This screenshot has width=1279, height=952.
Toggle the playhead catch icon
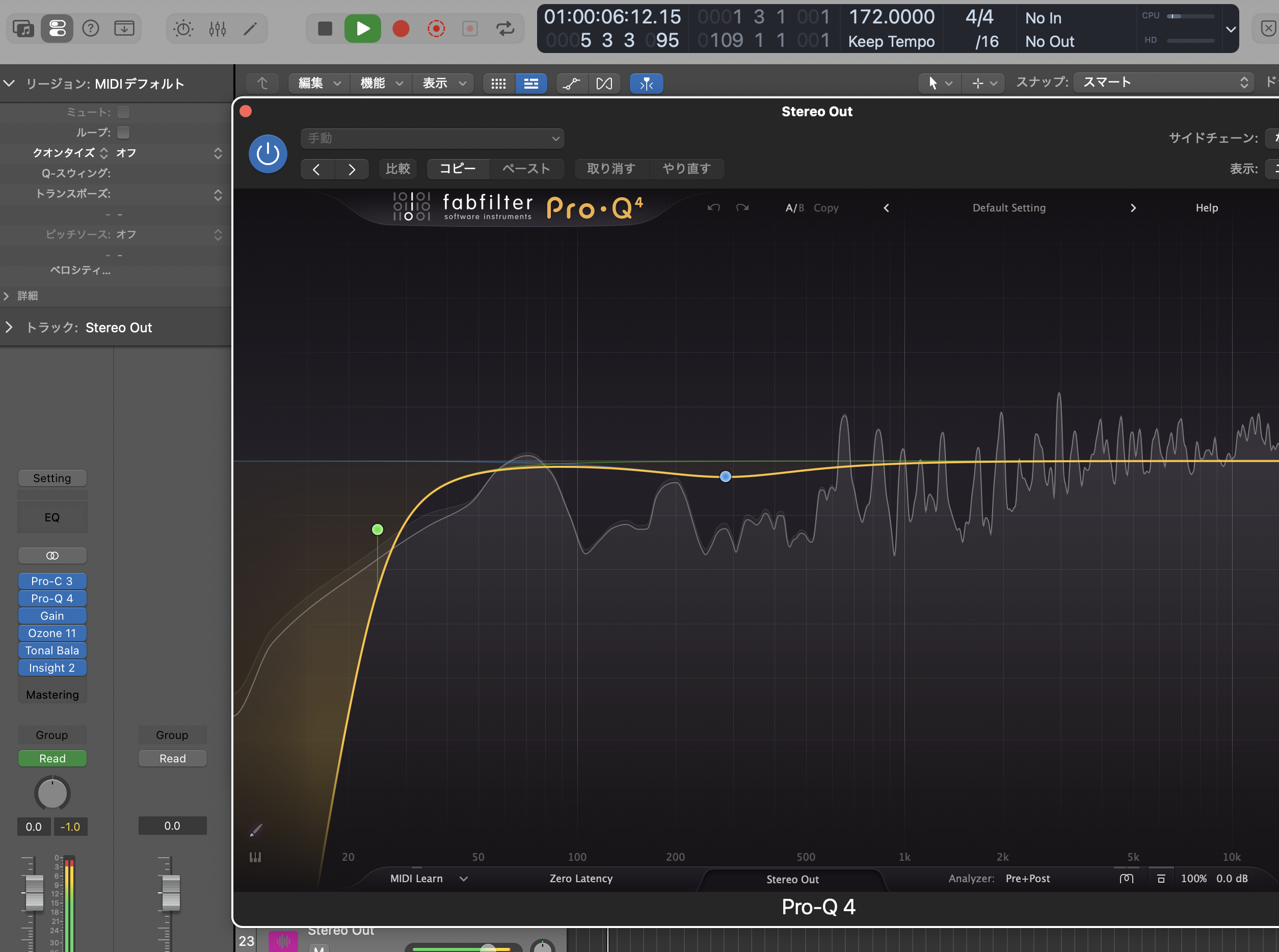point(647,84)
